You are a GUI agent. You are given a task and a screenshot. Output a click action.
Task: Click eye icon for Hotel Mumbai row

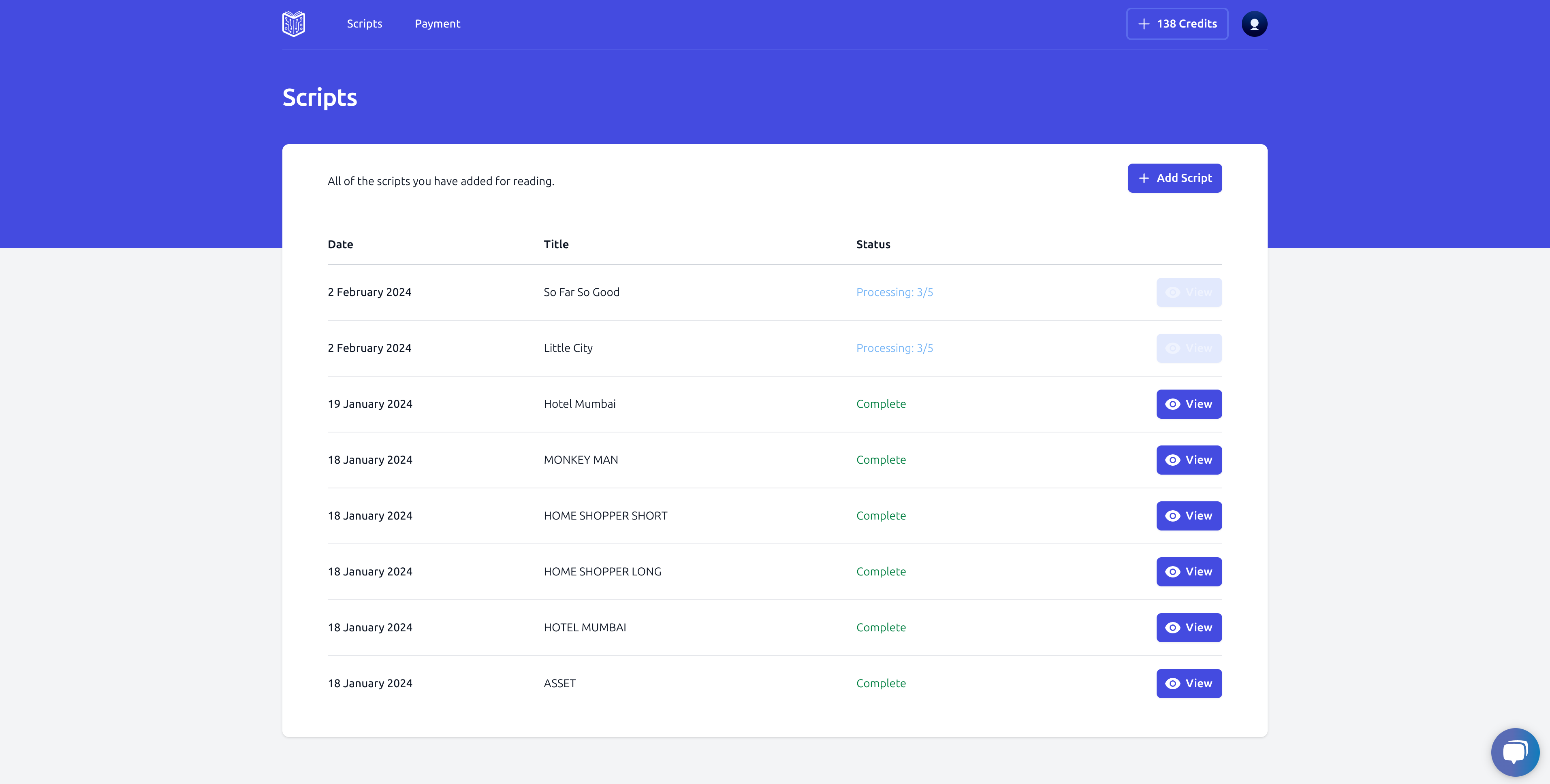click(x=1172, y=404)
